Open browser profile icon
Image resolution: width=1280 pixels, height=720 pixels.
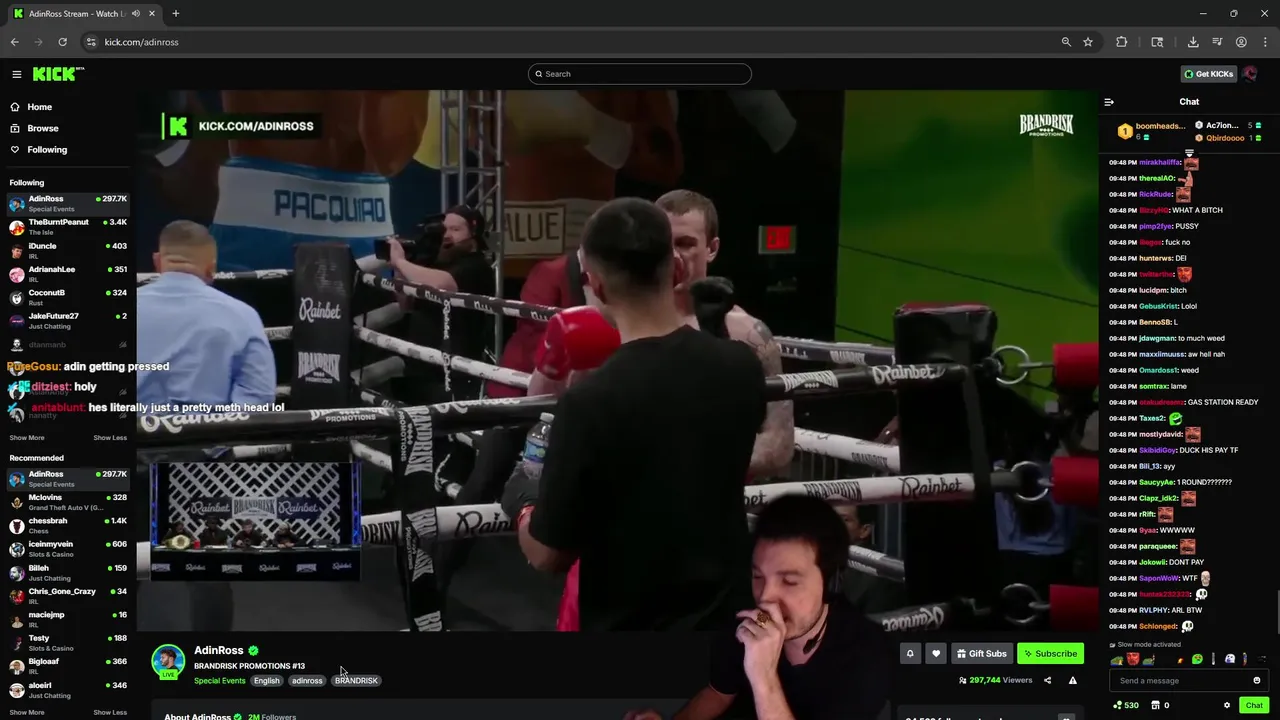pos(1241,42)
